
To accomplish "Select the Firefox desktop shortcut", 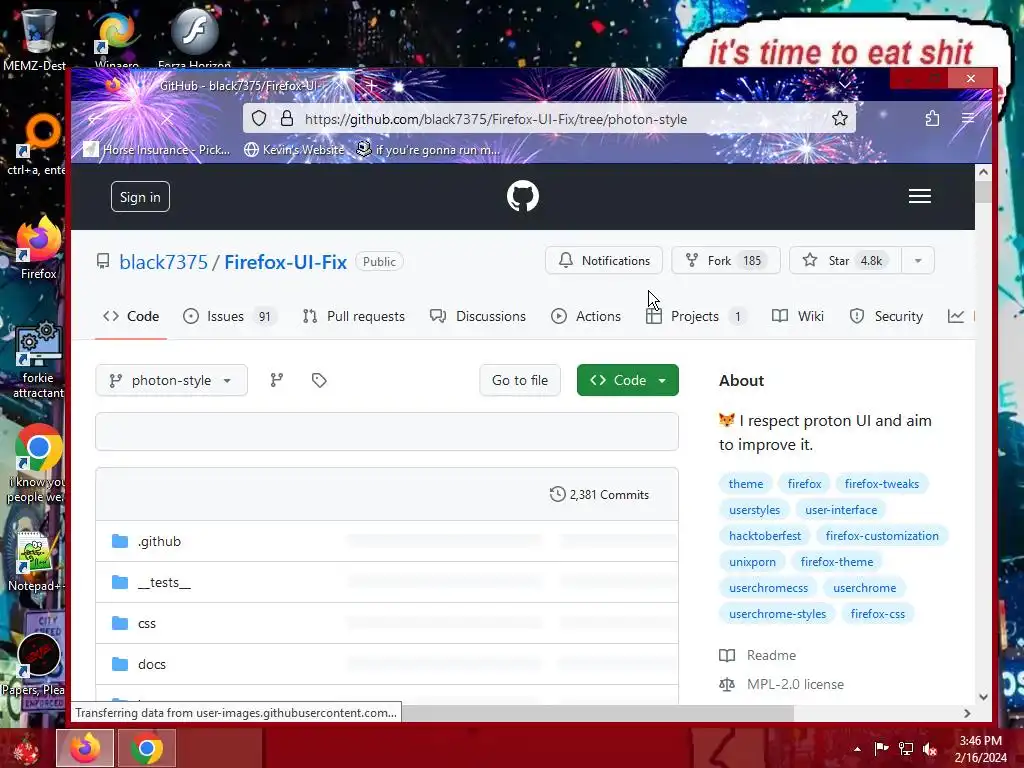I will pyautogui.click(x=38, y=249).
